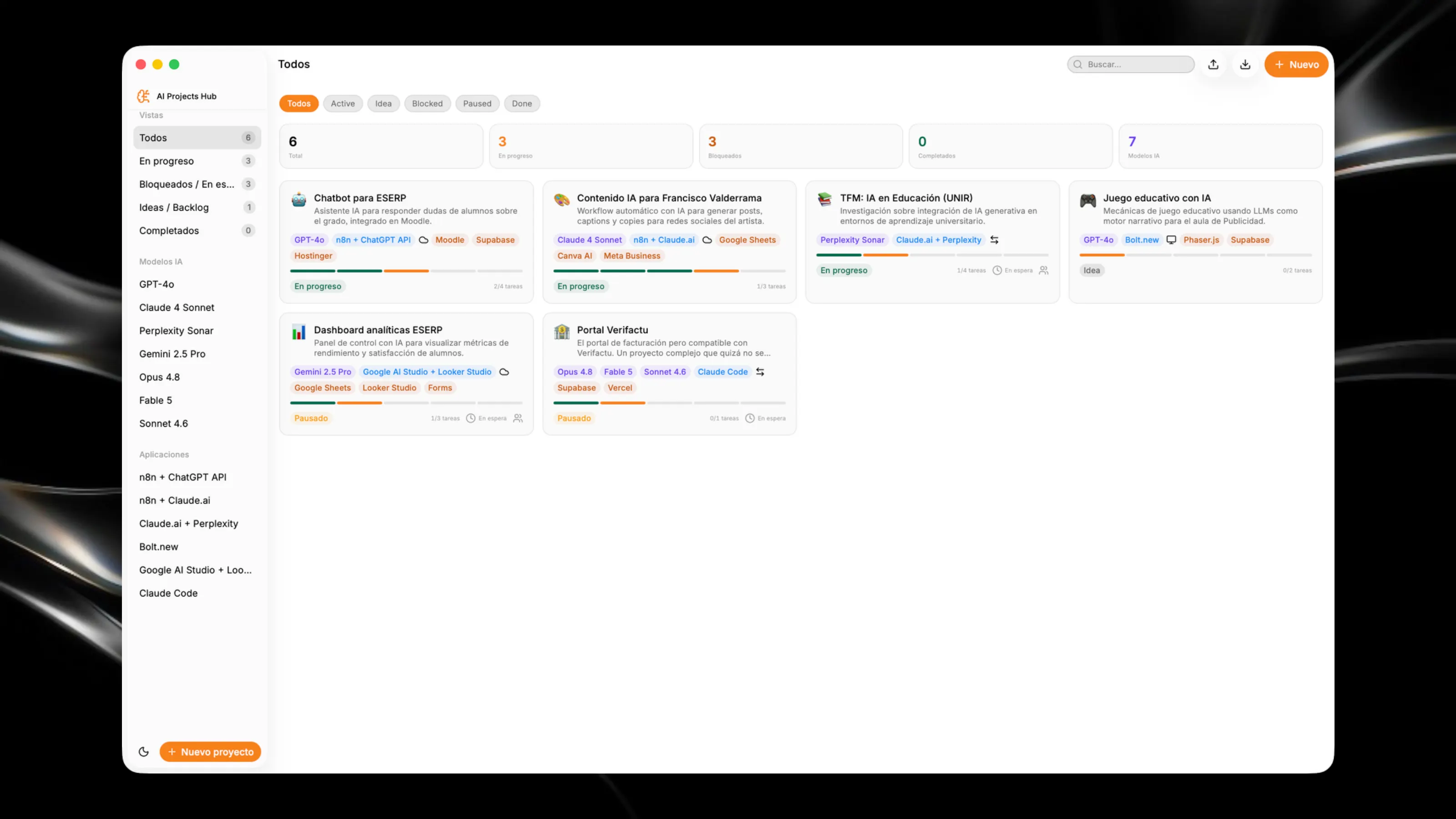Filter by GPT-4o in sidebar models
Image resolution: width=1456 pixels, height=819 pixels.
197,284
